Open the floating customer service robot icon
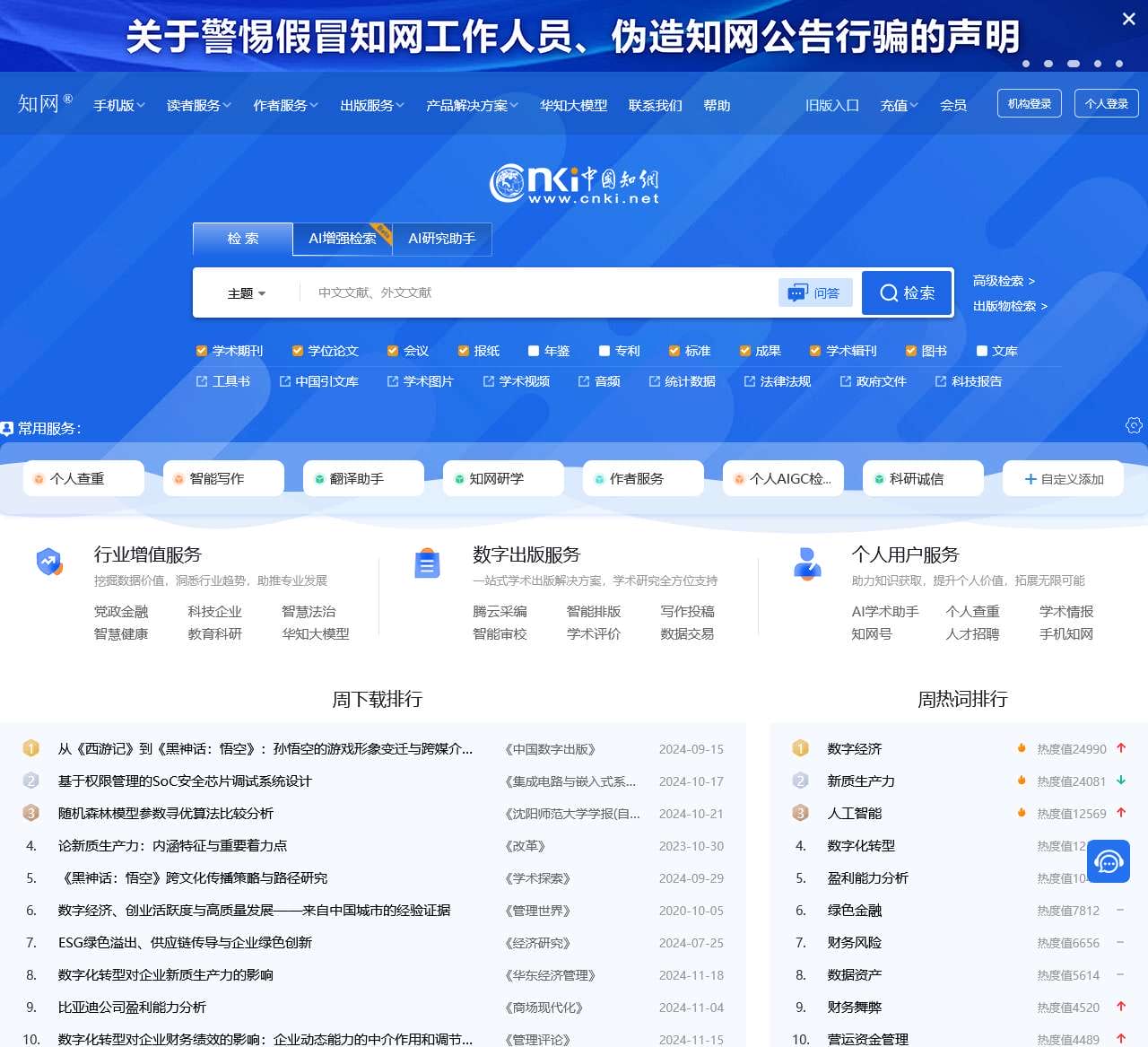 [x=1109, y=862]
